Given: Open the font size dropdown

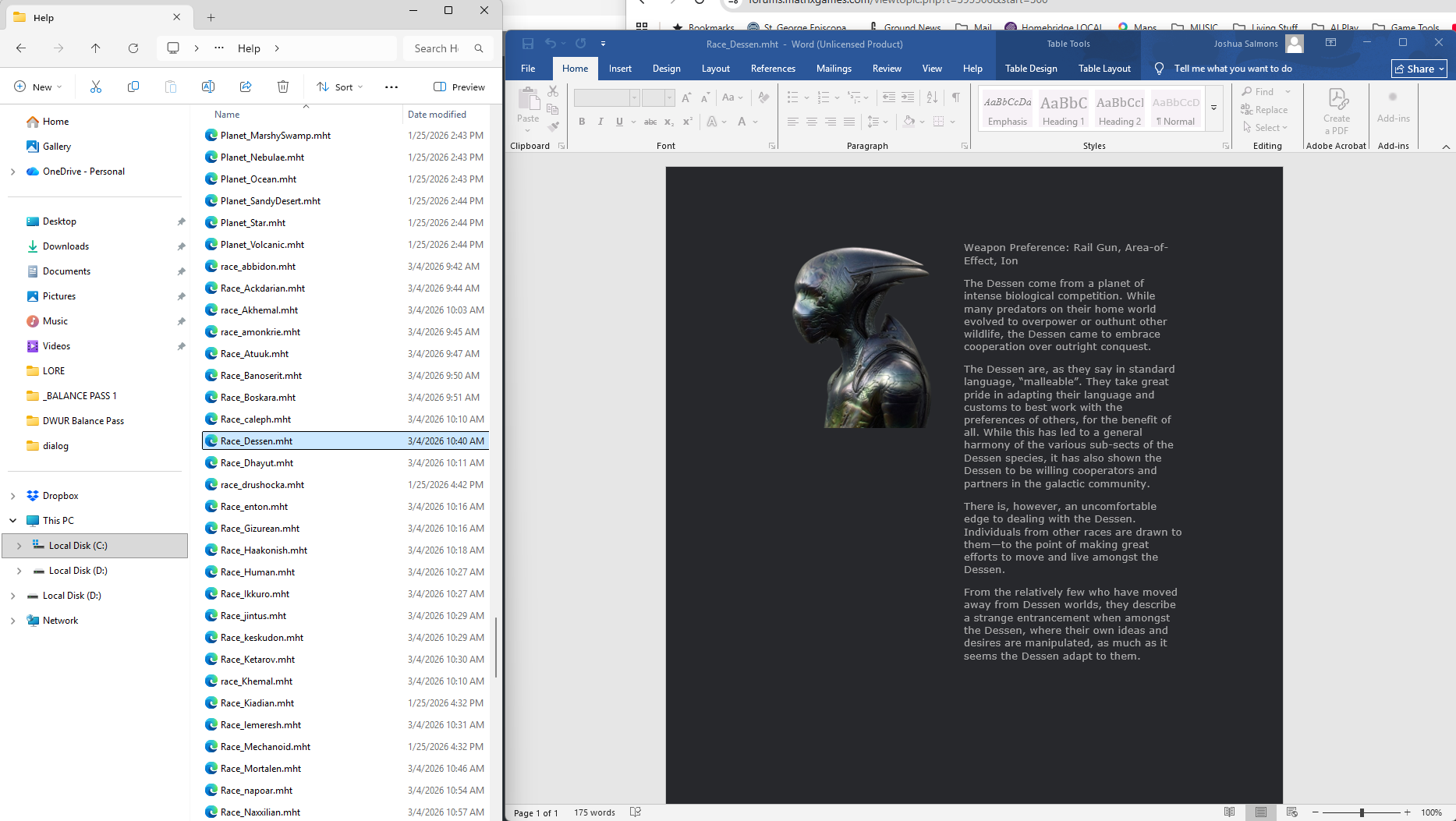Looking at the screenshot, I should pyautogui.click(x=669, y=97).
